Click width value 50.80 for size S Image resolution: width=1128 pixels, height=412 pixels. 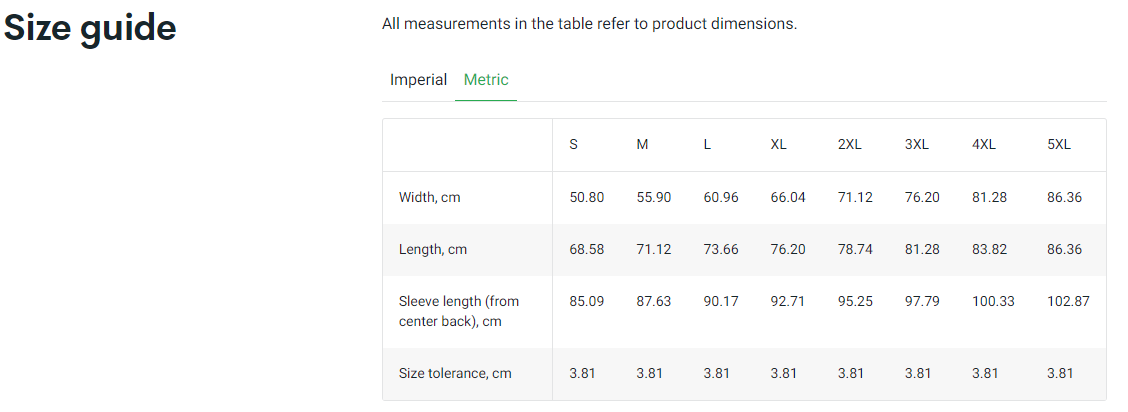[587, 197]
